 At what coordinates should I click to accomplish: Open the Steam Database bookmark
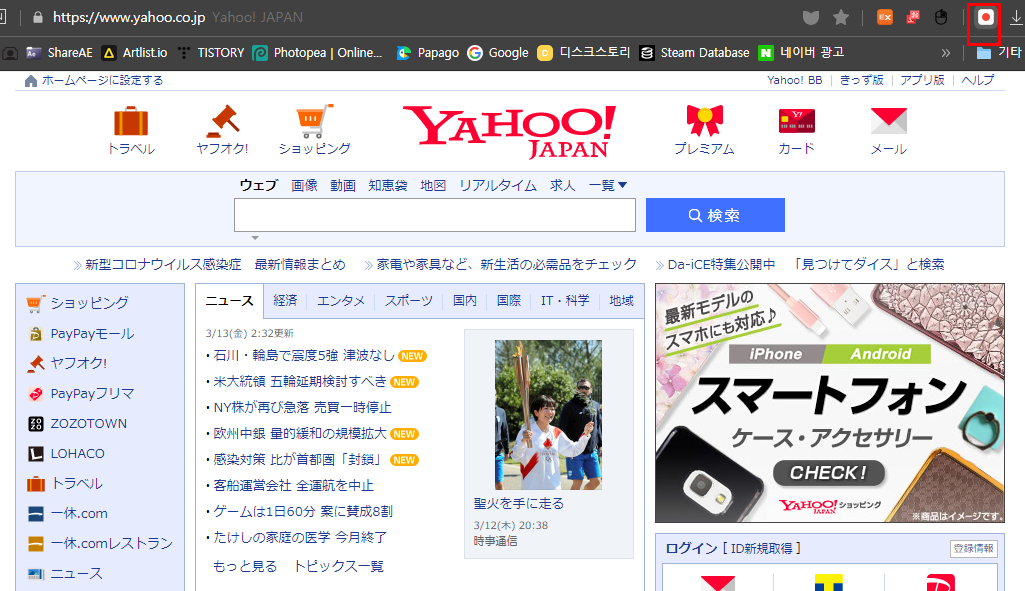(695, 53)
